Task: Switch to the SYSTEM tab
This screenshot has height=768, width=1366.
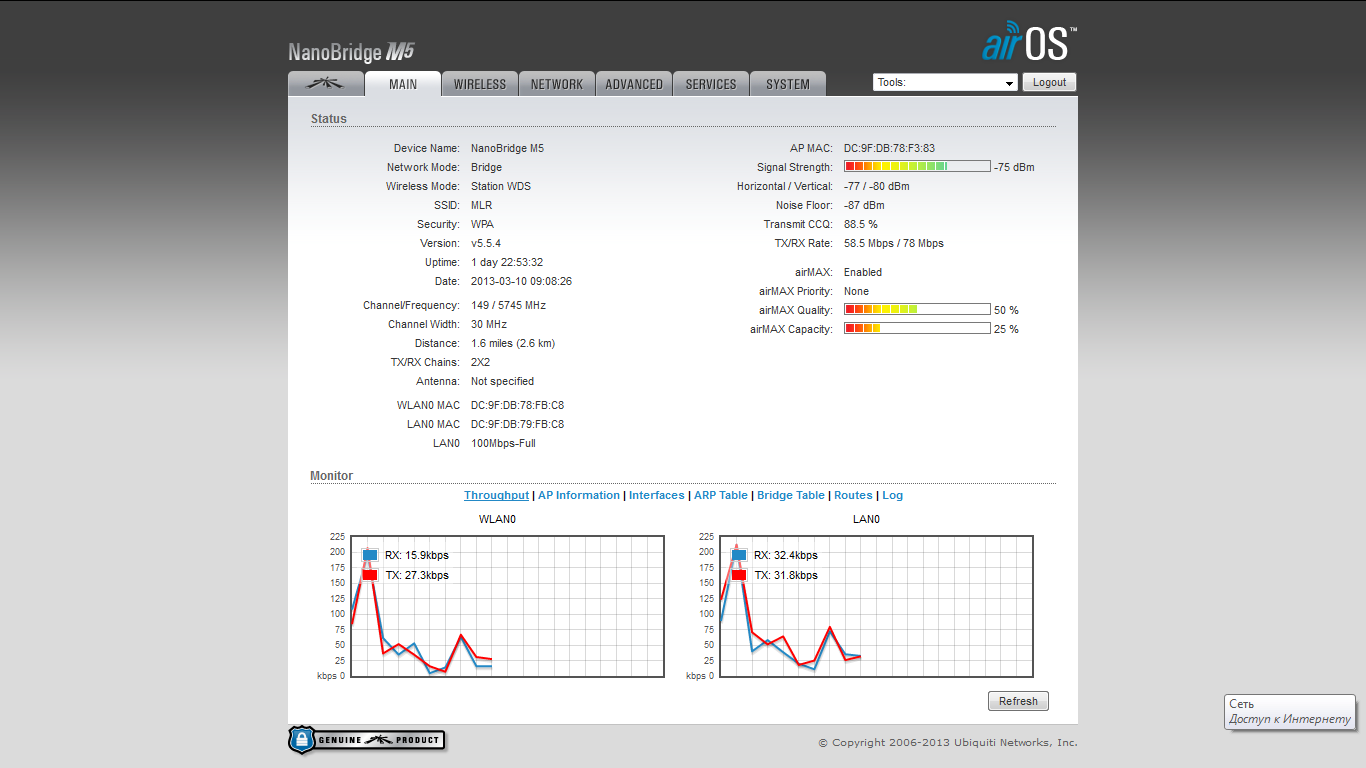Action: (x=788, y=84)
